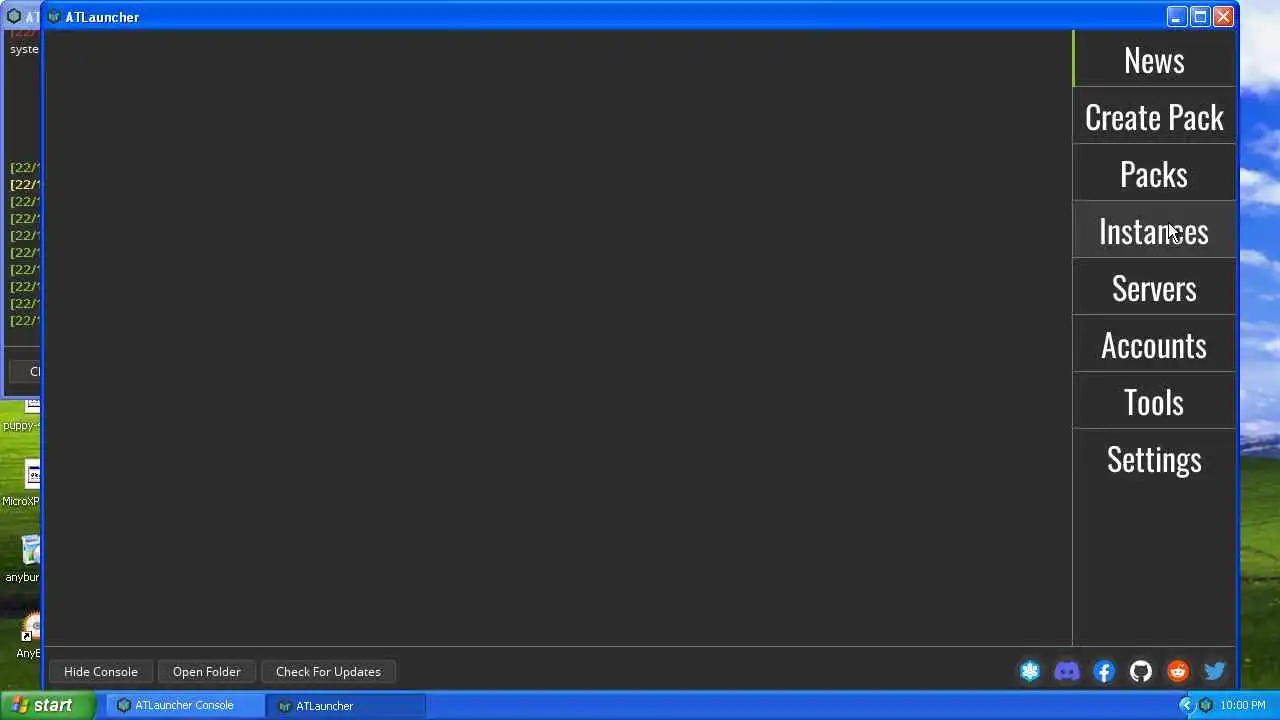1280x720 pixels.
Task: Open the Windows start menu
Action: (x=47, y=706)
